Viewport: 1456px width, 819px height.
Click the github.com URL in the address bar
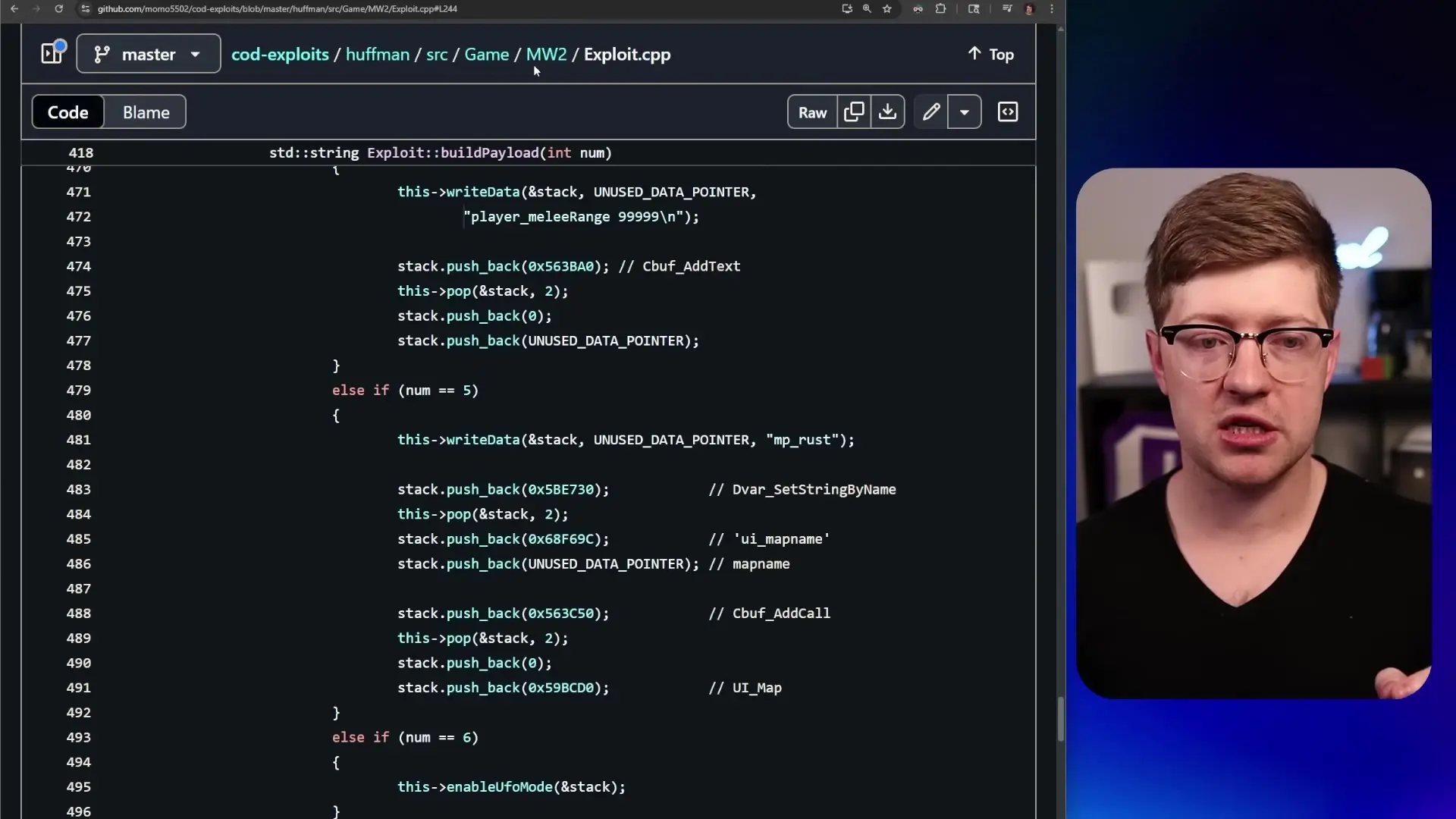277,8
